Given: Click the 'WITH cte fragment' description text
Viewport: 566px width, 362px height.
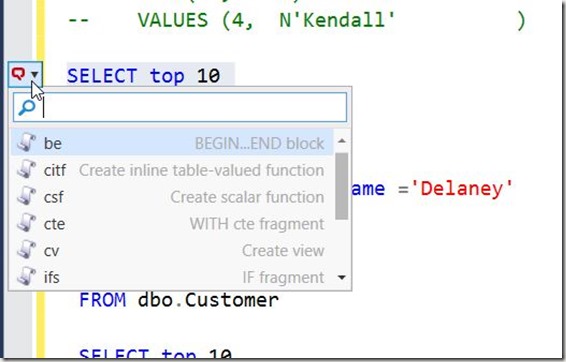Looking at the screenshot, I should 257,224.
